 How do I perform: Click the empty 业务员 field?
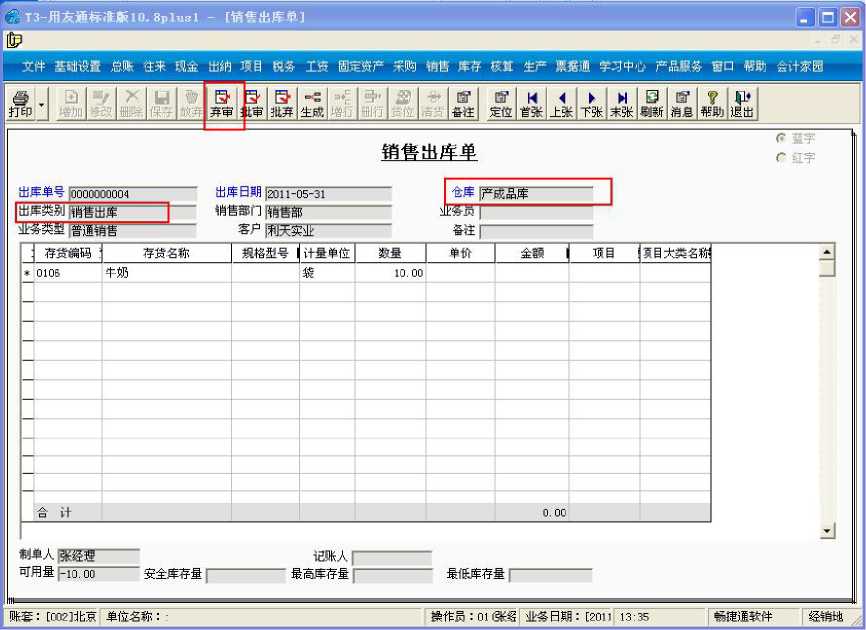(536, 212)
